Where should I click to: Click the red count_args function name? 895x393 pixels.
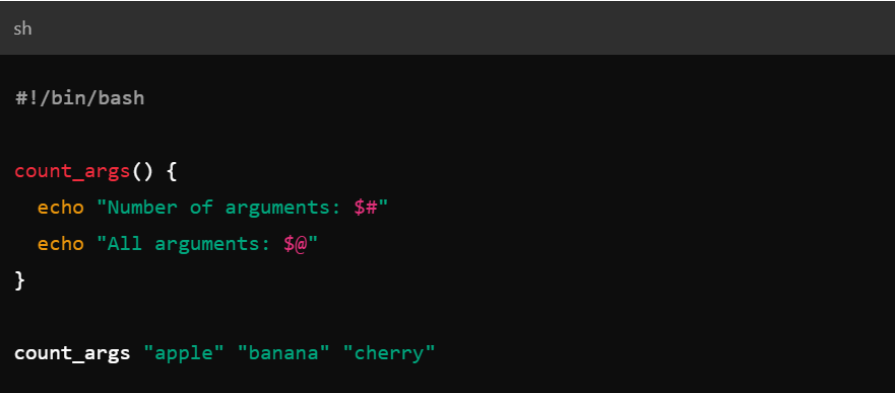point(72,172)
